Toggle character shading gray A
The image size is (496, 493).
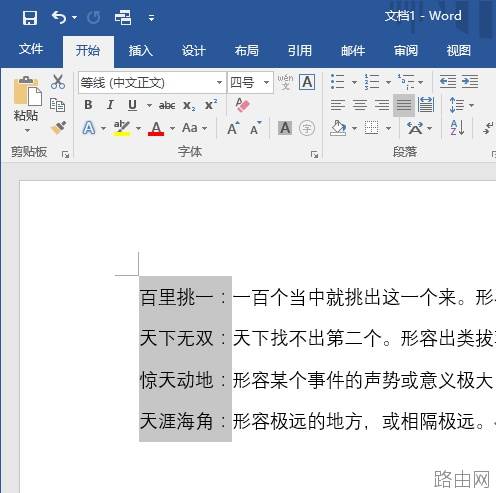[x=285, y=128]
